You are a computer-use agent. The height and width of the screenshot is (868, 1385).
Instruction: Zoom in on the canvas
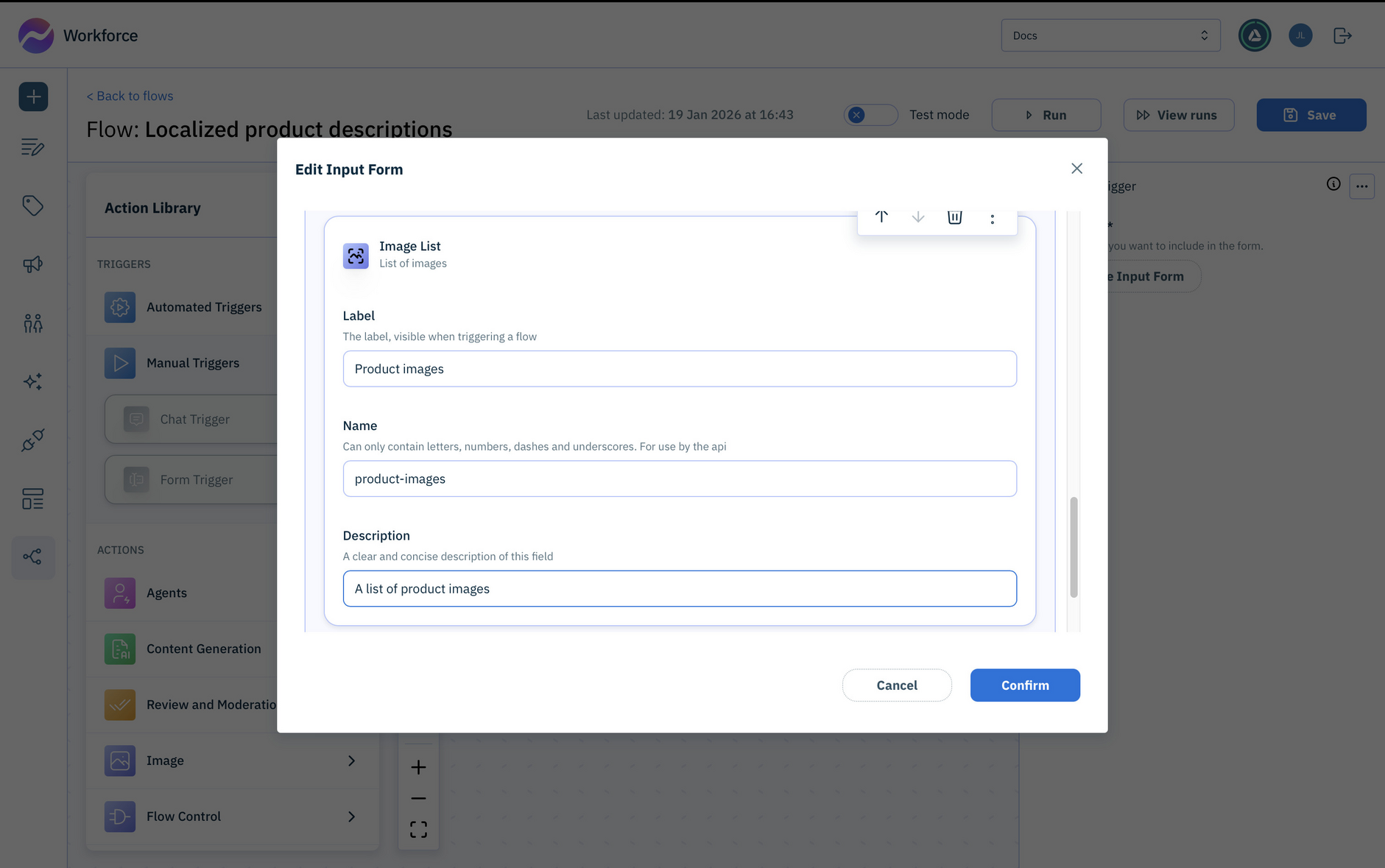pyautogui.click(x=417, y=766)
